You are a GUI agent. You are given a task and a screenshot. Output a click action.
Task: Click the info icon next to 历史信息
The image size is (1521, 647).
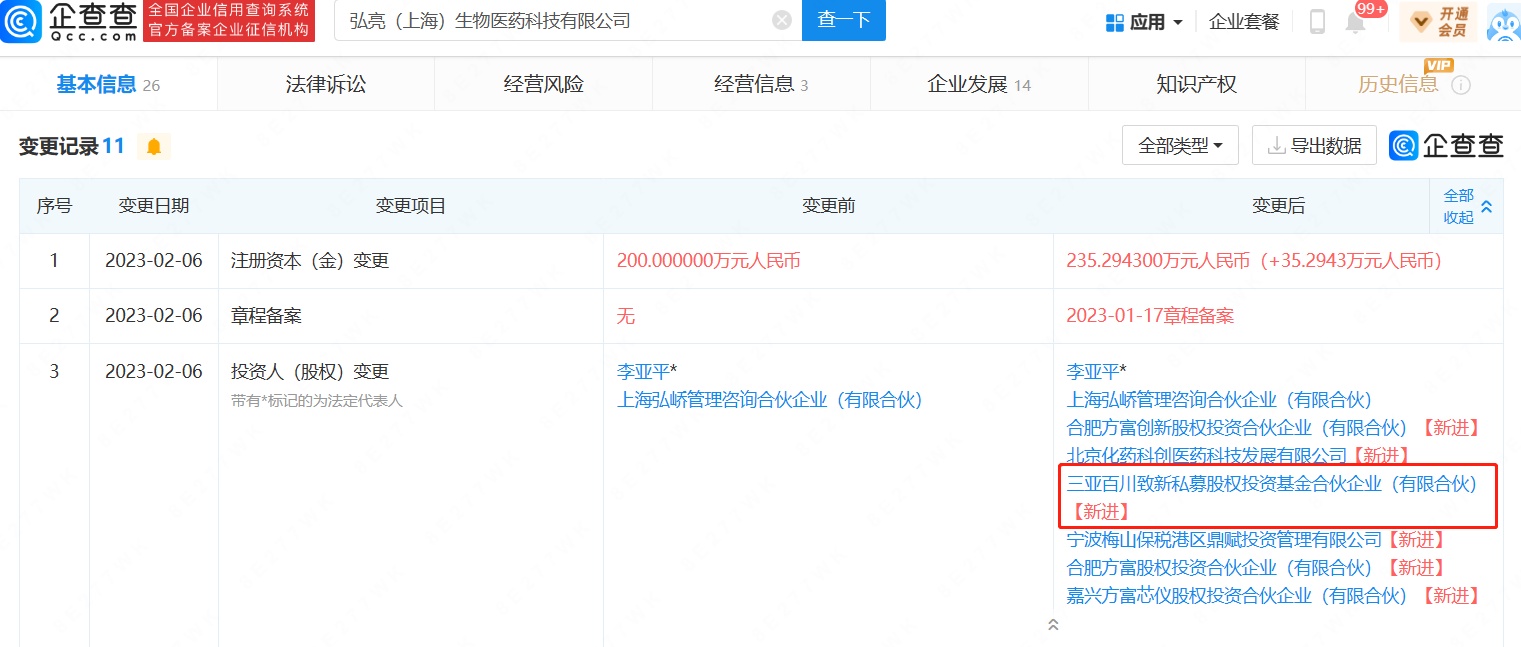[1461, 85]
